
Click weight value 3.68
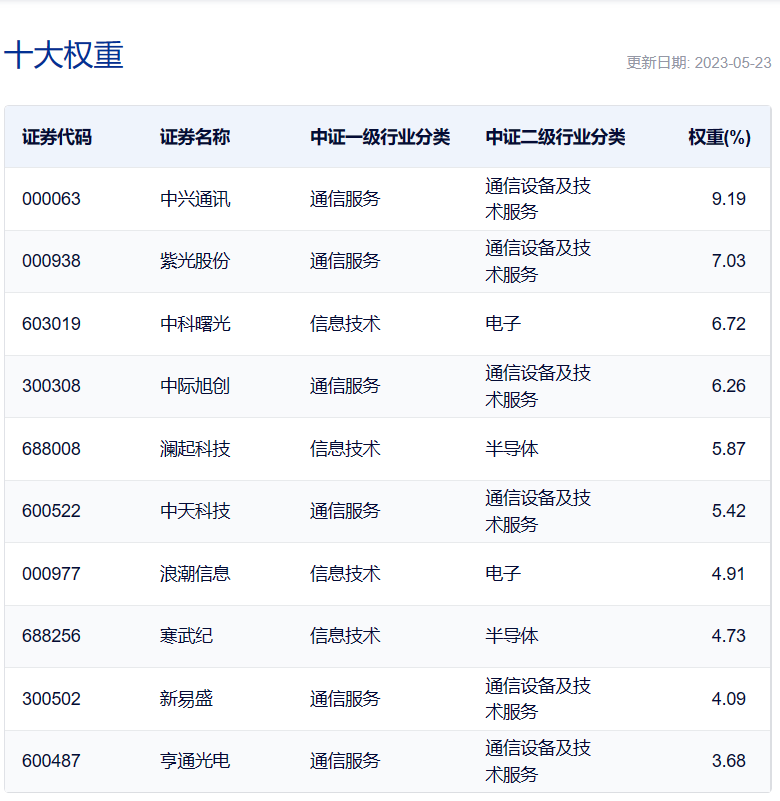(x=728, y=761)
